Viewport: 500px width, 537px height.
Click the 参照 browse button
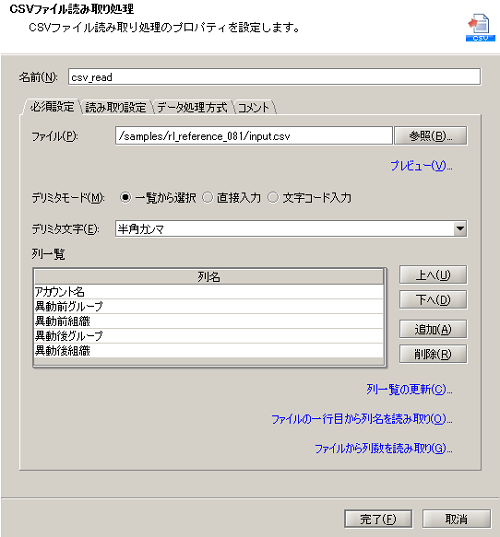click(430, 136)
